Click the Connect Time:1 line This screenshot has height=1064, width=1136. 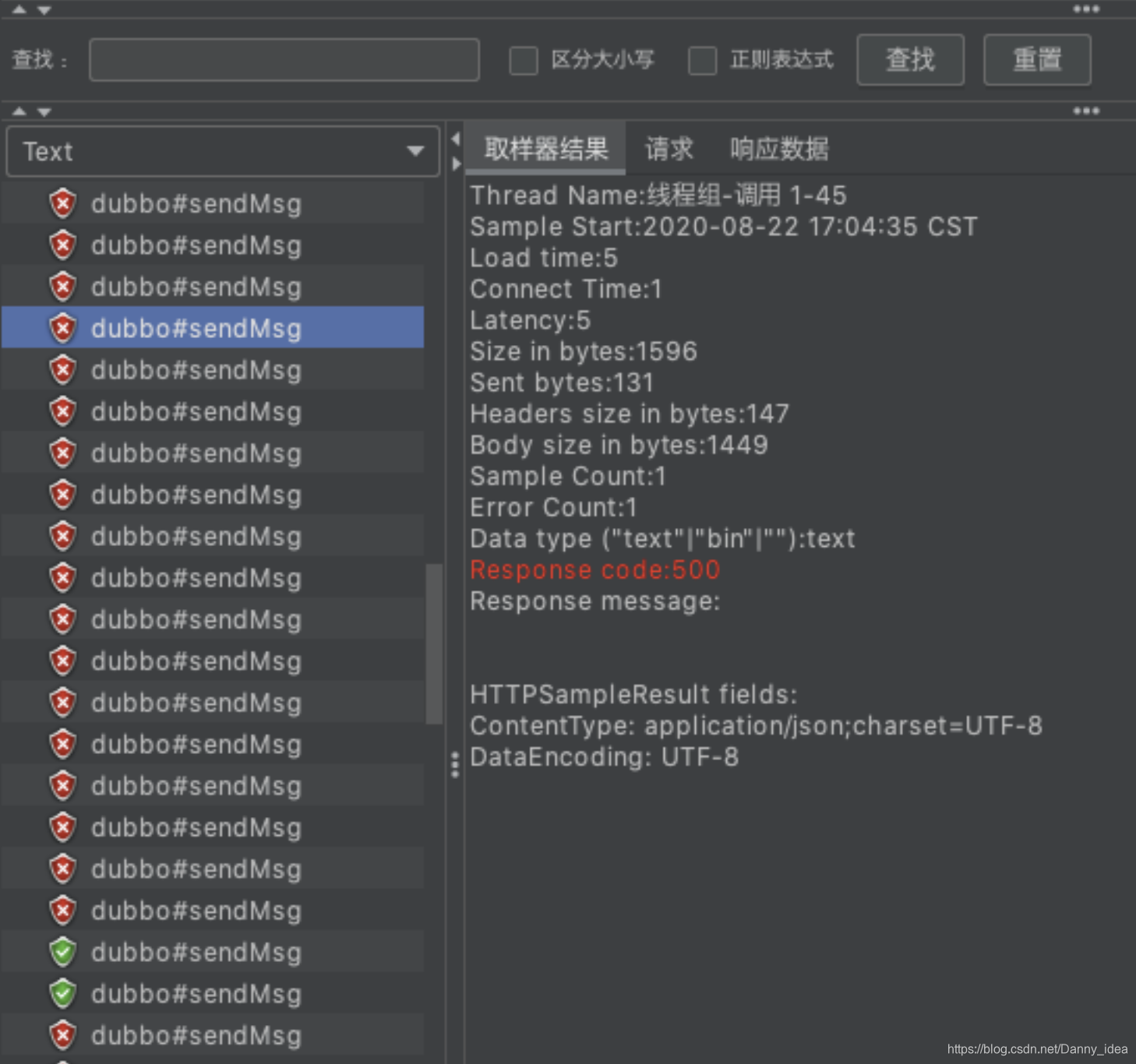tap(566, 289)
